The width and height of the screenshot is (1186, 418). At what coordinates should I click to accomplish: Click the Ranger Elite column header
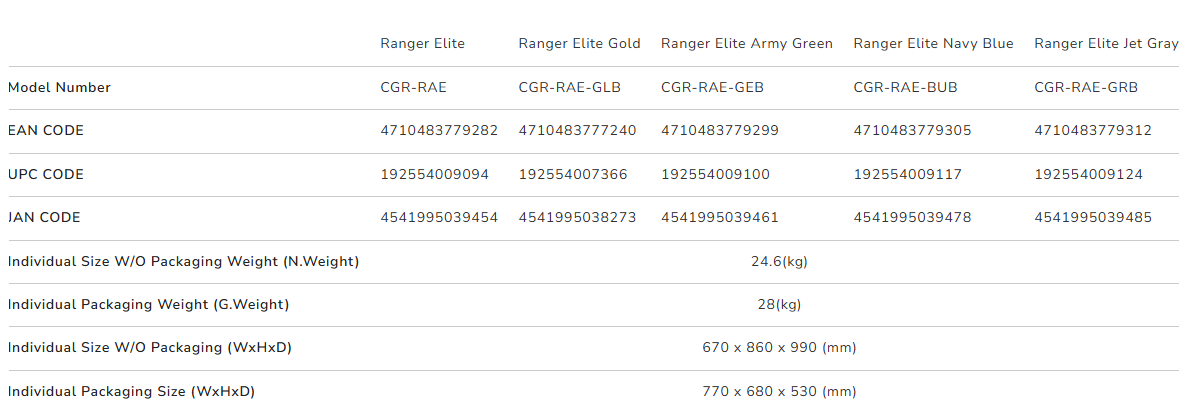point(422,44)
